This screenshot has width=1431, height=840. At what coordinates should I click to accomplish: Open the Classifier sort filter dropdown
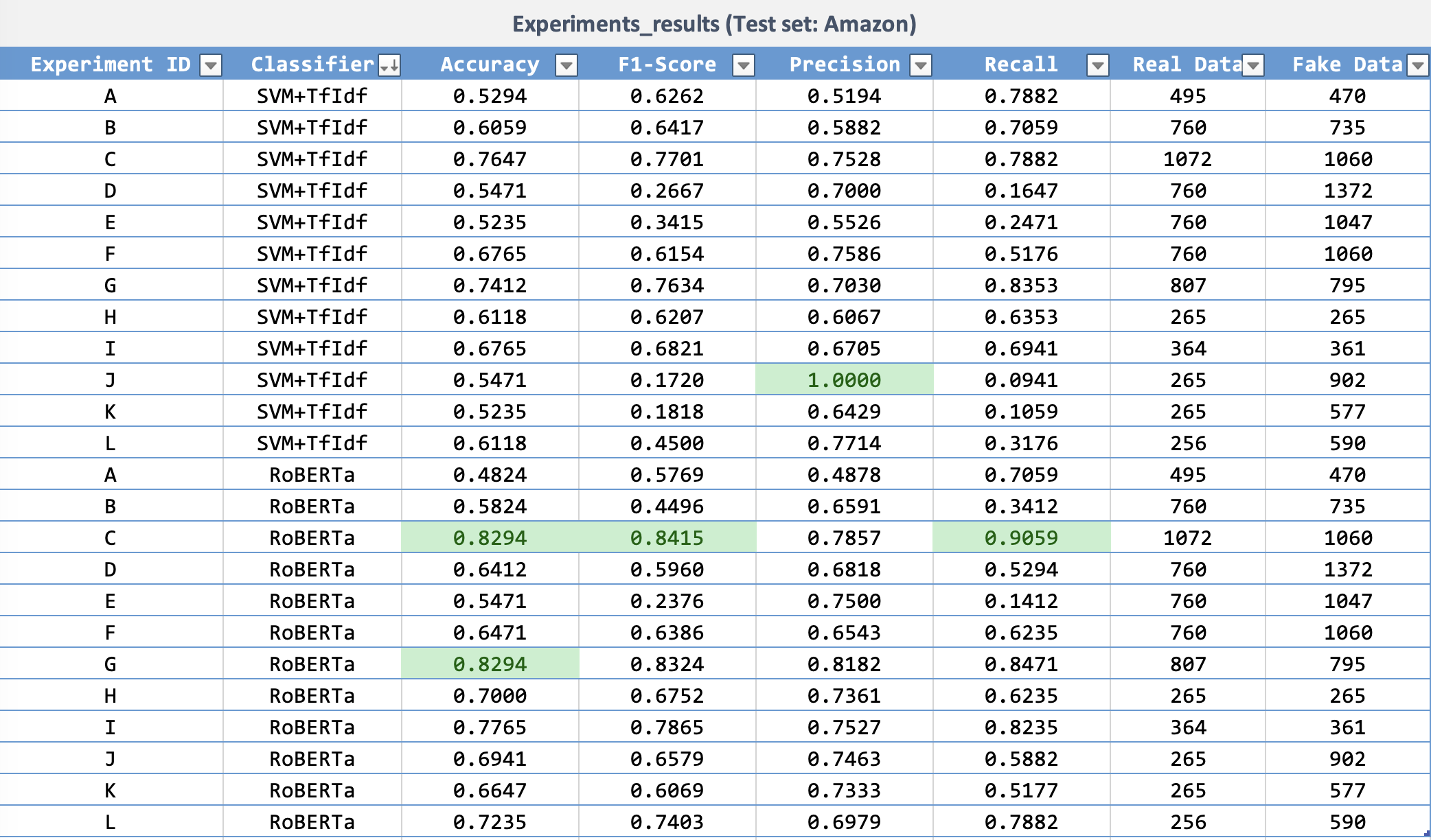[x=389, y=65]
